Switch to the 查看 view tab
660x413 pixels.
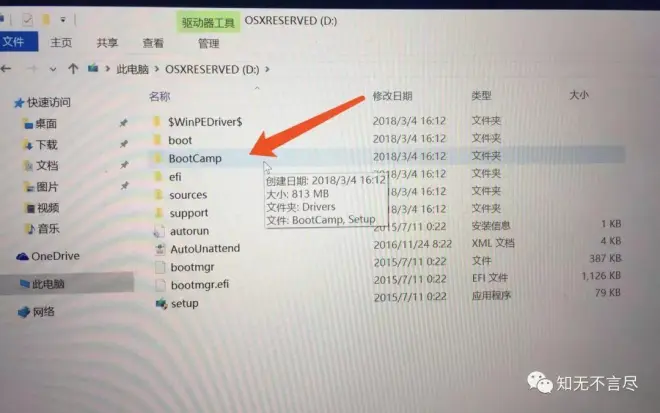pyautogui.click(x=153, y=43)
